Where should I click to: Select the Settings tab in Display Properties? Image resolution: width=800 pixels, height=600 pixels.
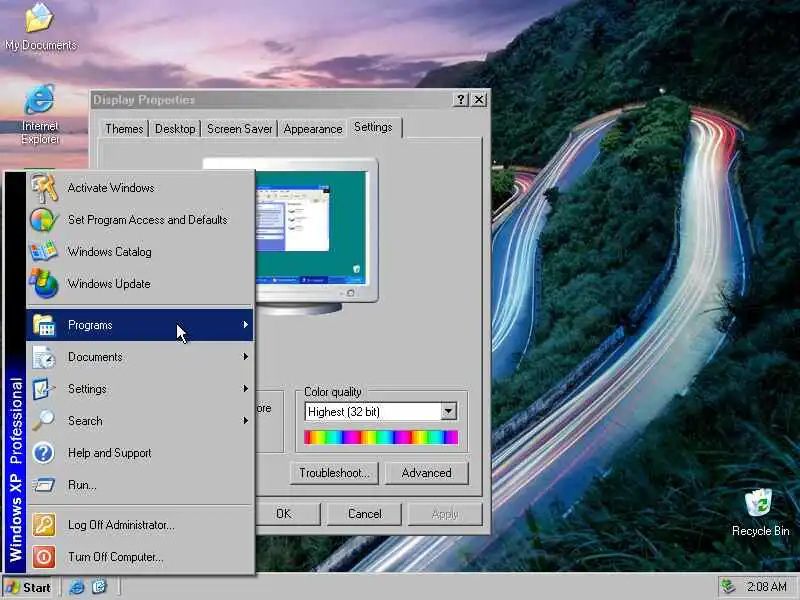click(x=373, y=127)
